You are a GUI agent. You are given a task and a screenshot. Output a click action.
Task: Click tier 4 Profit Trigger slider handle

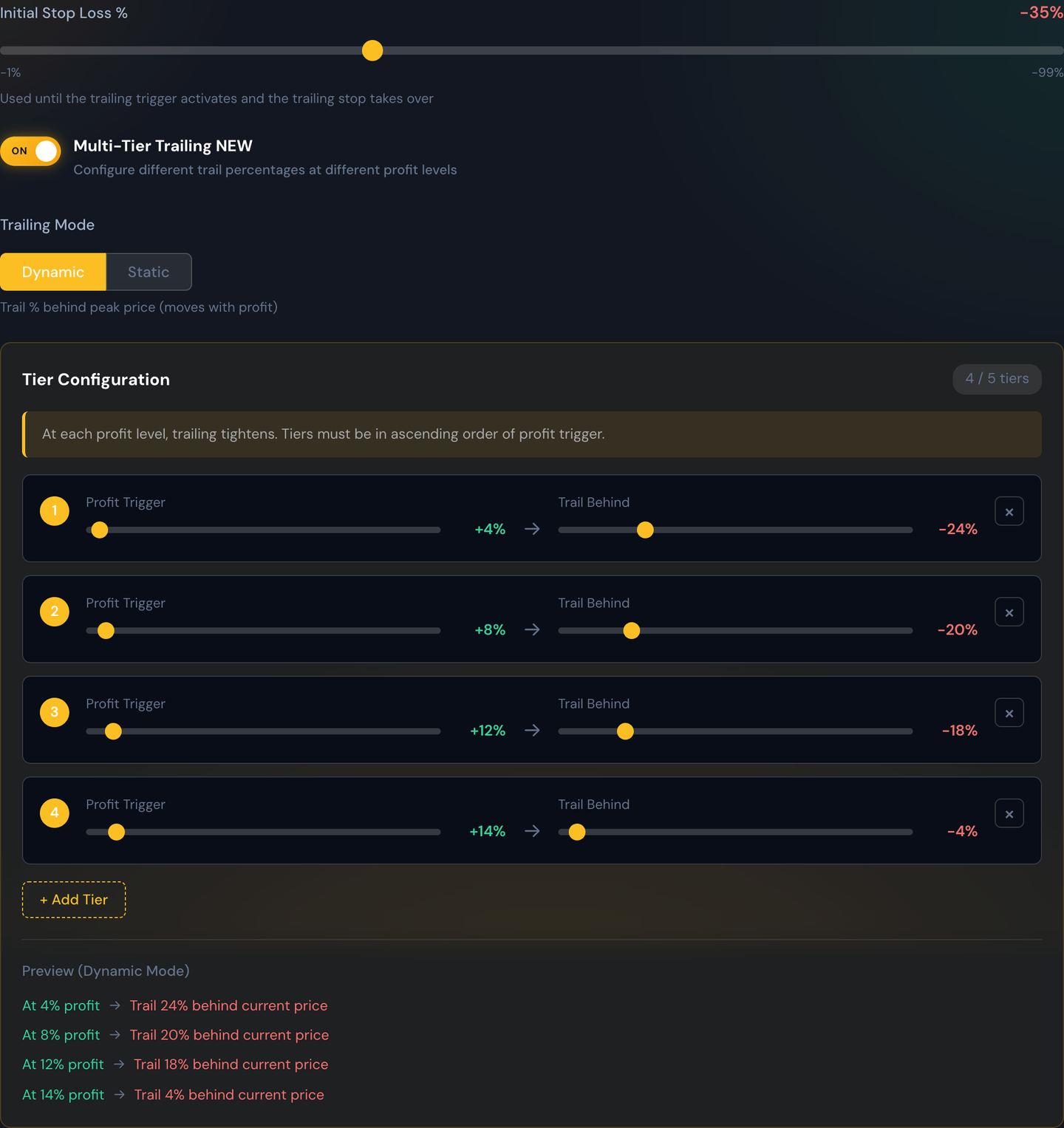116,832
